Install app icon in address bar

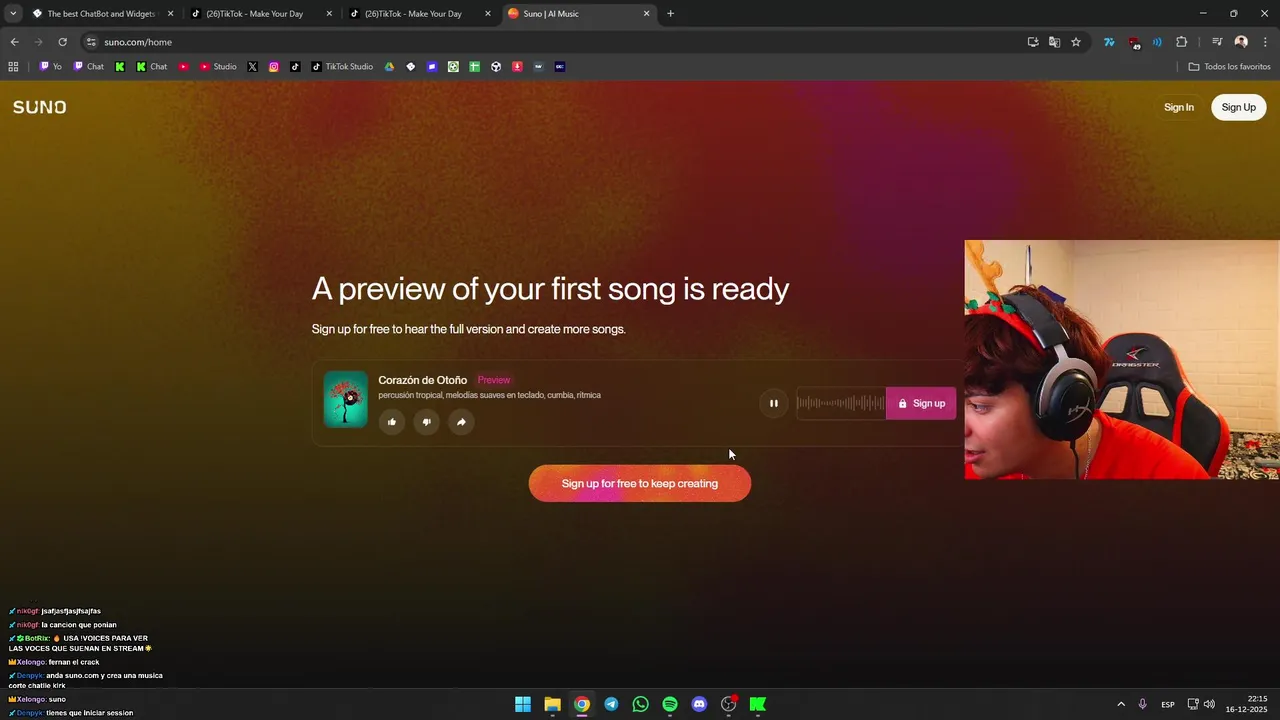(x=1033, y=42)
